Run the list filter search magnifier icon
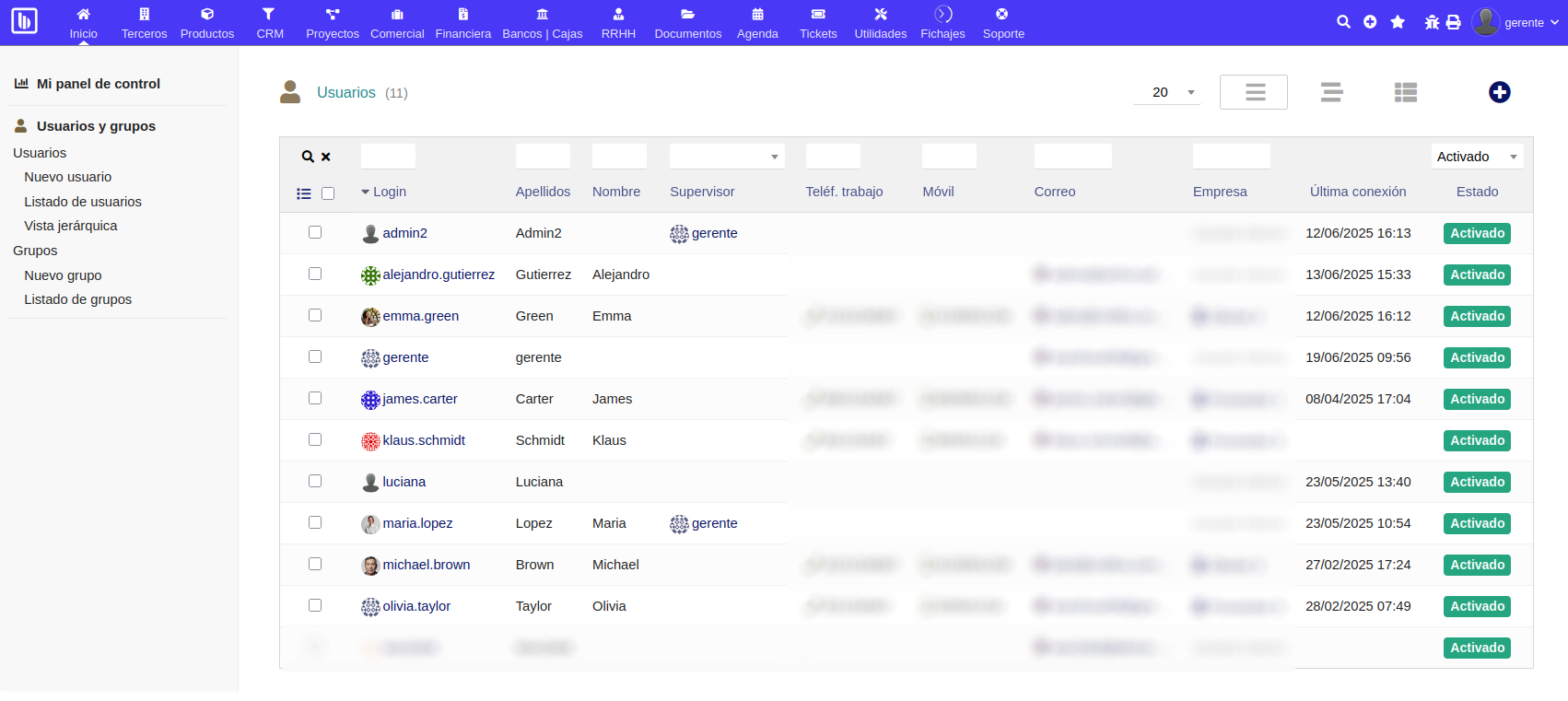Image resolution: width=1568 pixels, height=701 pixels. [308, 157]
